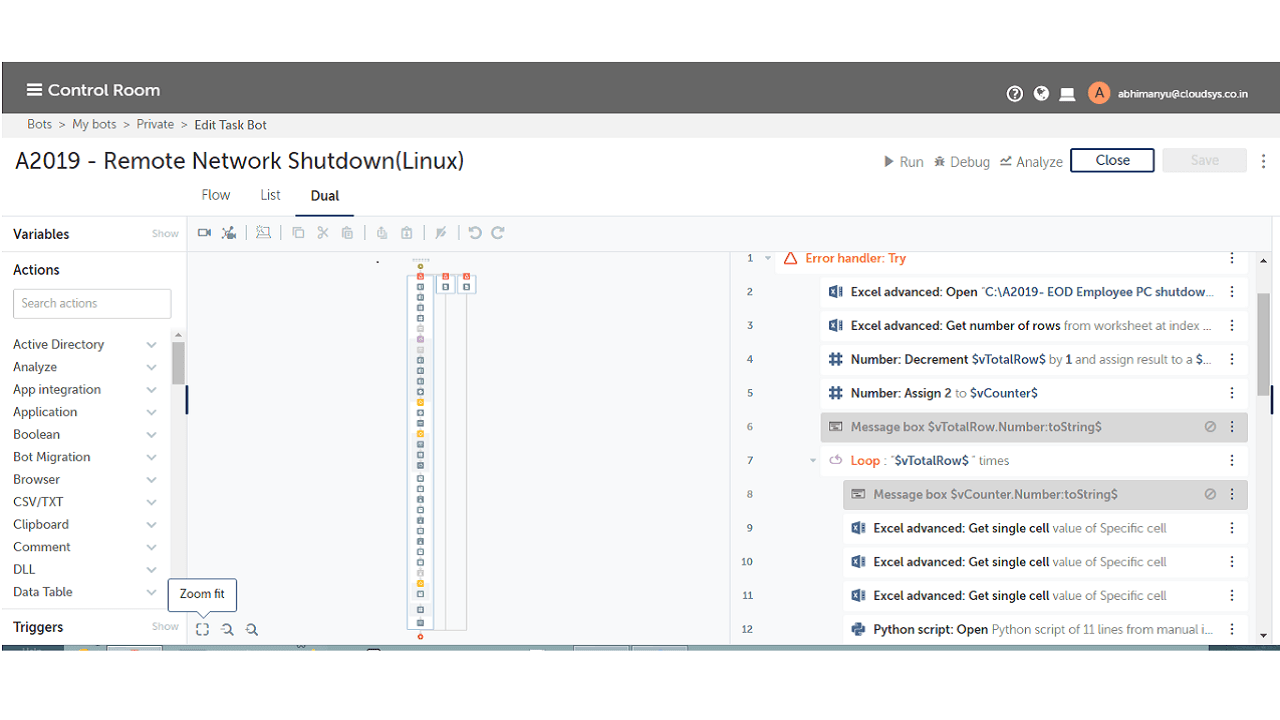The height and width of the screenshot is (720, 1280).
Task: Collapse the Loop step on line 7
Action: (x=813, y=461)
